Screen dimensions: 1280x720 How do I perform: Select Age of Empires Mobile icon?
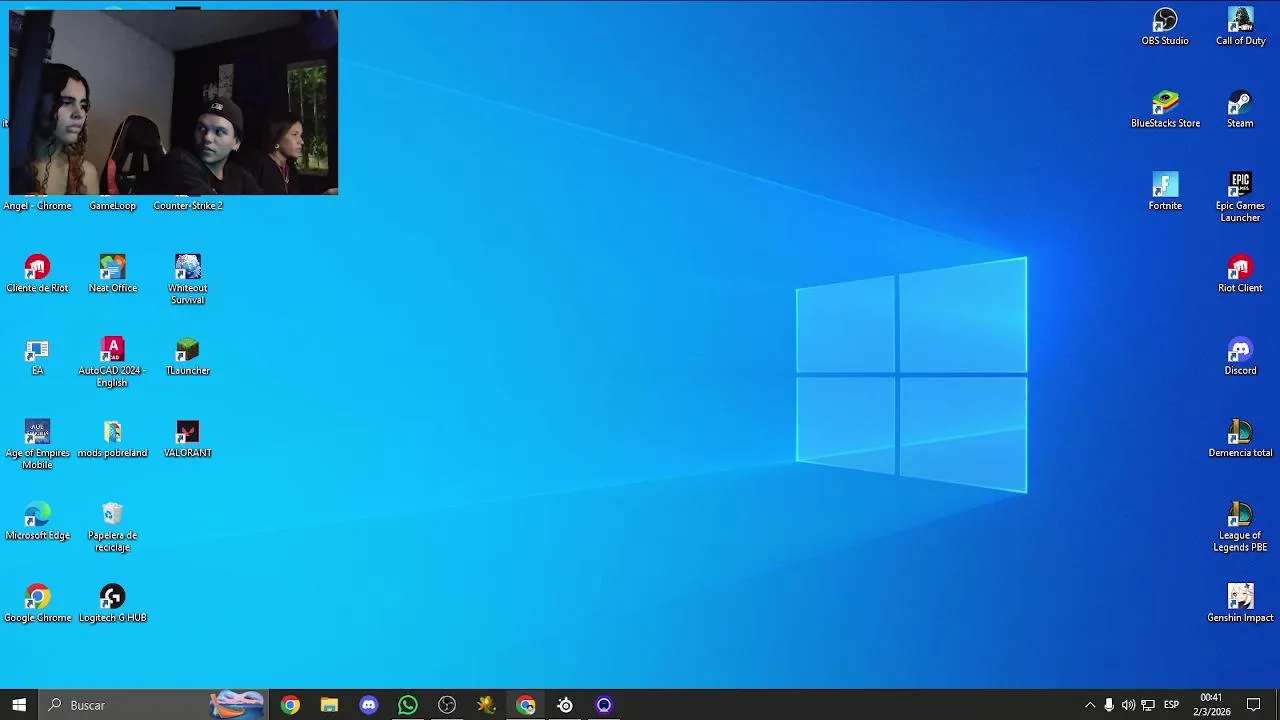click(x=37, y=445)
